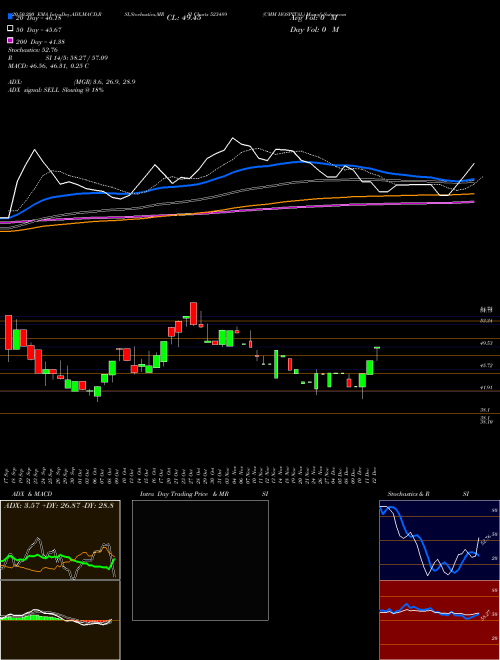Open the blue Stochastics chart panel
The height and width of the screenshot is (660, 500).
click(x=439, y=540)
